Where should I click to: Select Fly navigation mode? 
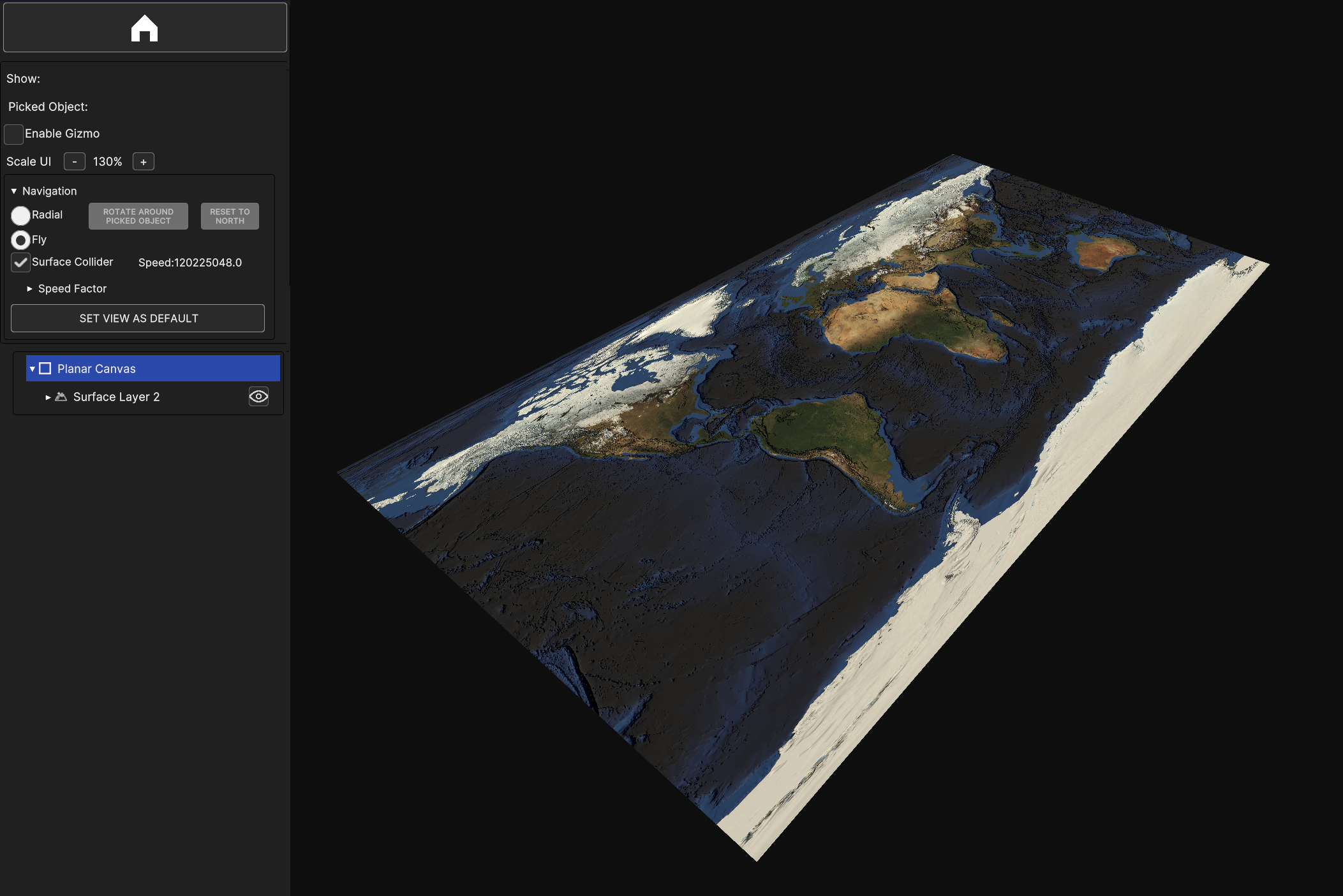(21, 240)
